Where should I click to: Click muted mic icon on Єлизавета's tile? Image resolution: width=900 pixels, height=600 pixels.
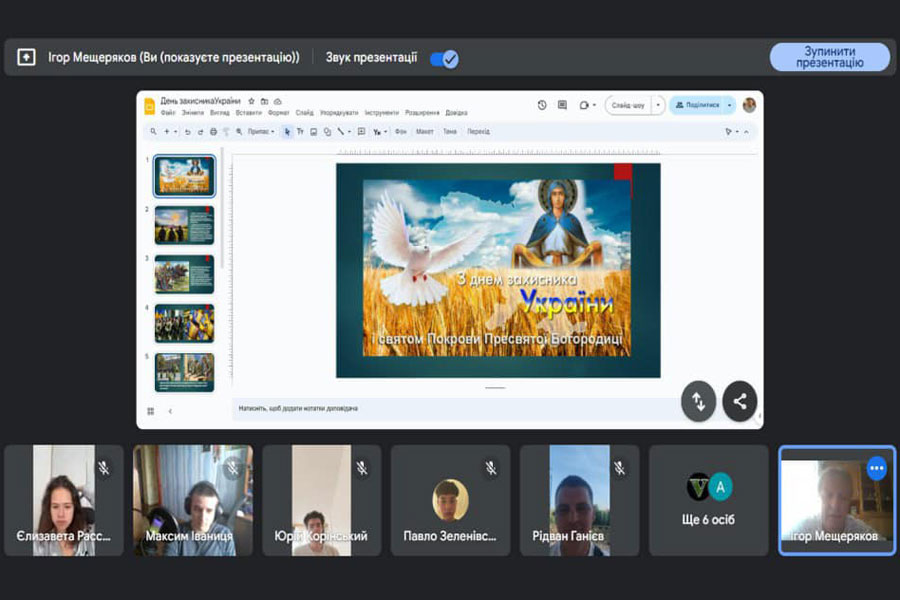pos(103,468)
